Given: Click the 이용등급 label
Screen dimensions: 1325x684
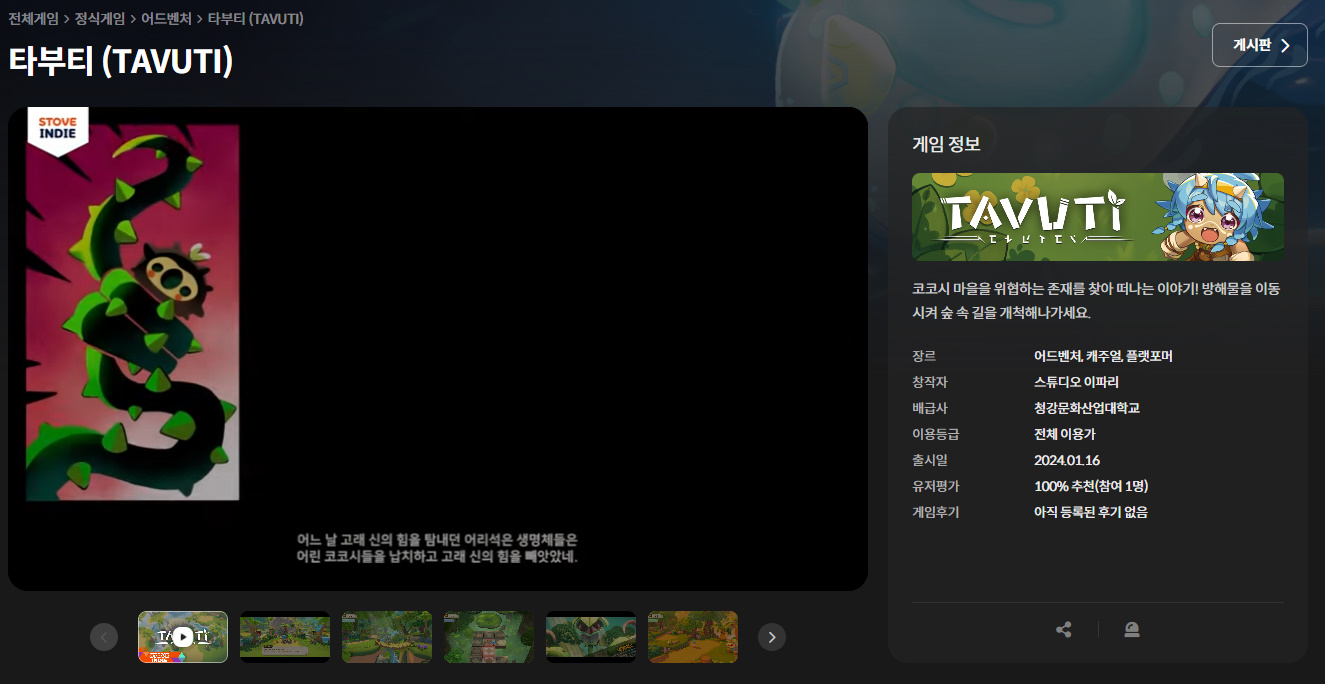Looking at the screenshot, I should (936, 434).
